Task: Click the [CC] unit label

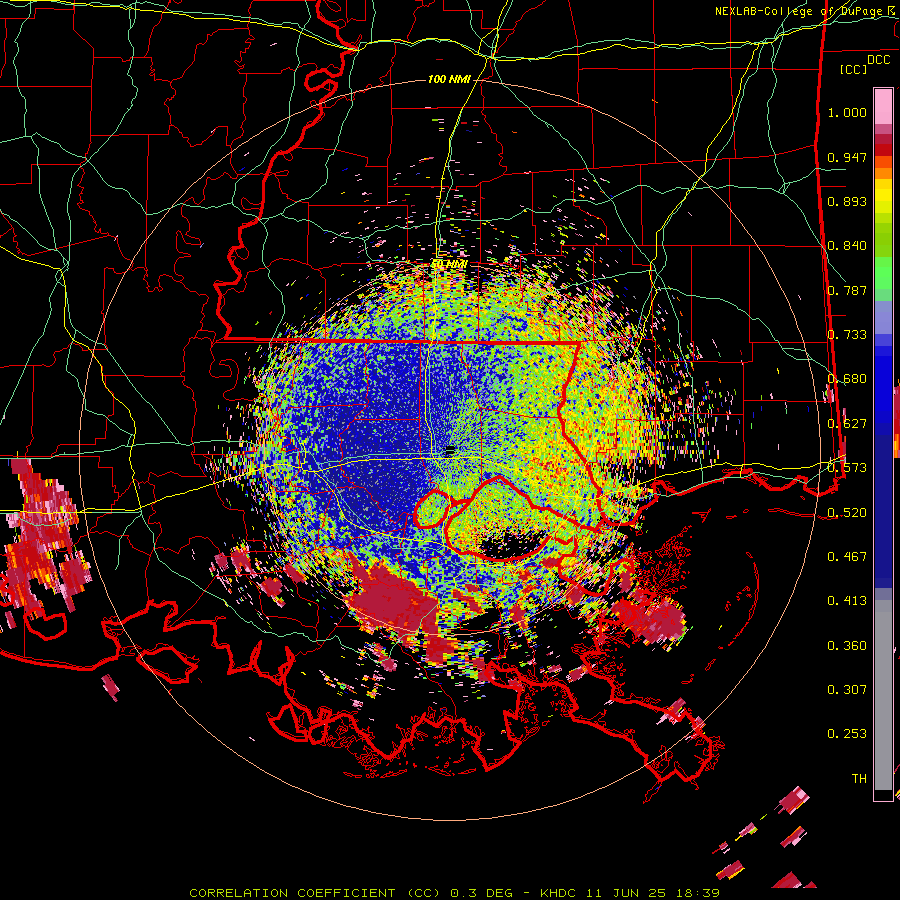Action: pyautogui.click(x=854, y=69)
